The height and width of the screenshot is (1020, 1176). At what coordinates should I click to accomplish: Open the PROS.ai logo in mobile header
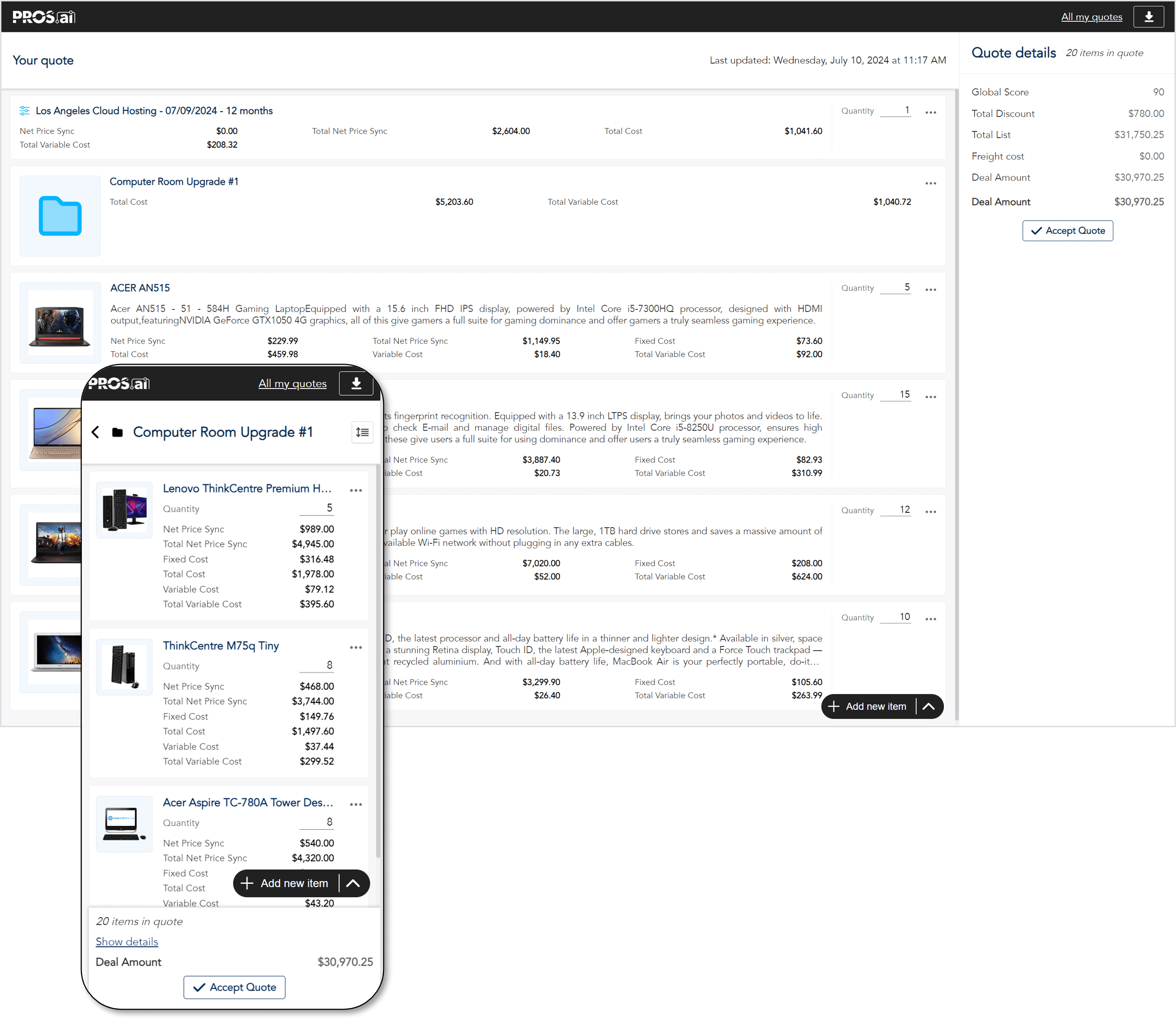pos(119,384)
